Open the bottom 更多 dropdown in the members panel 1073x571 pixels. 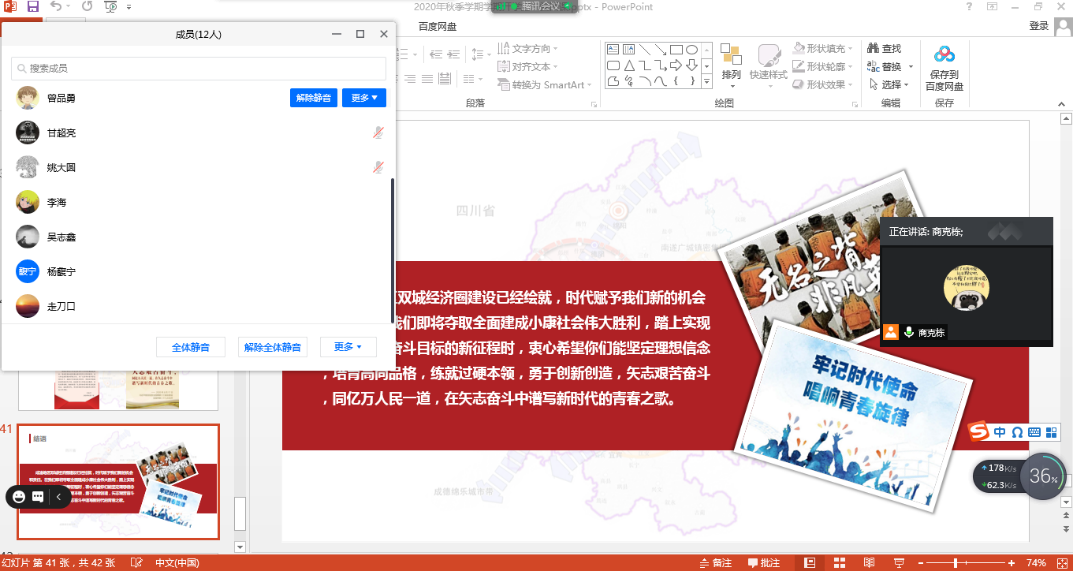coord(348,347)
